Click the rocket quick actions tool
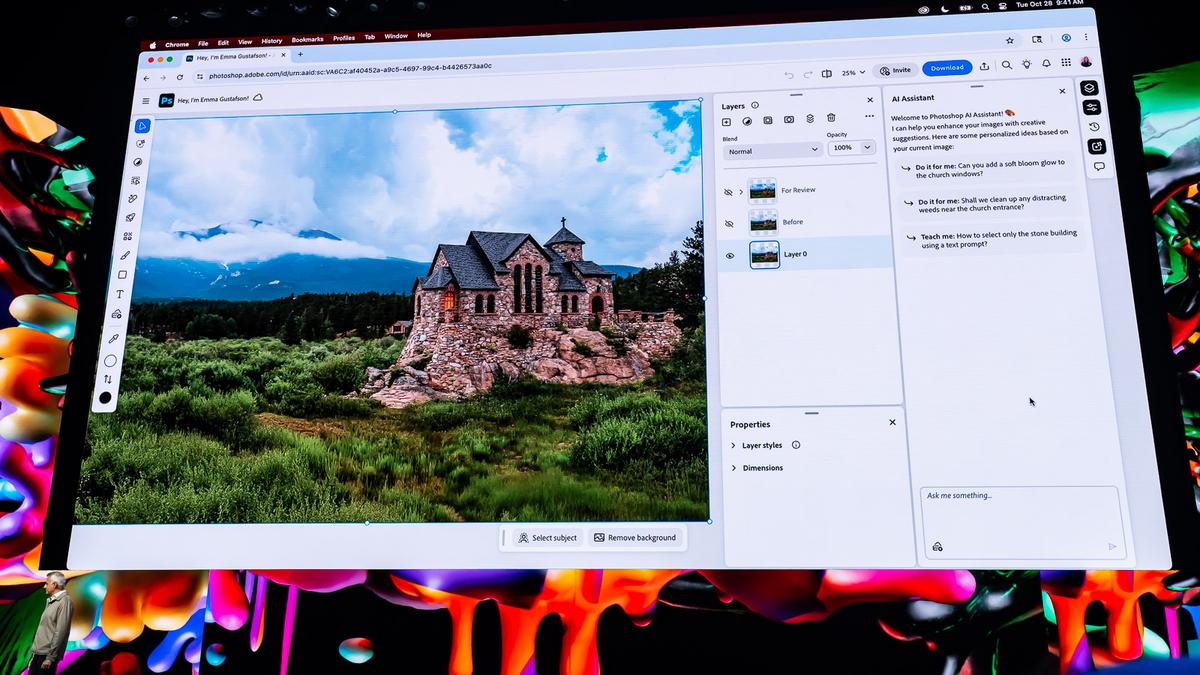The width and height of the screenshot is (1200, 675). pyautogui.click(x=130, y=217)
